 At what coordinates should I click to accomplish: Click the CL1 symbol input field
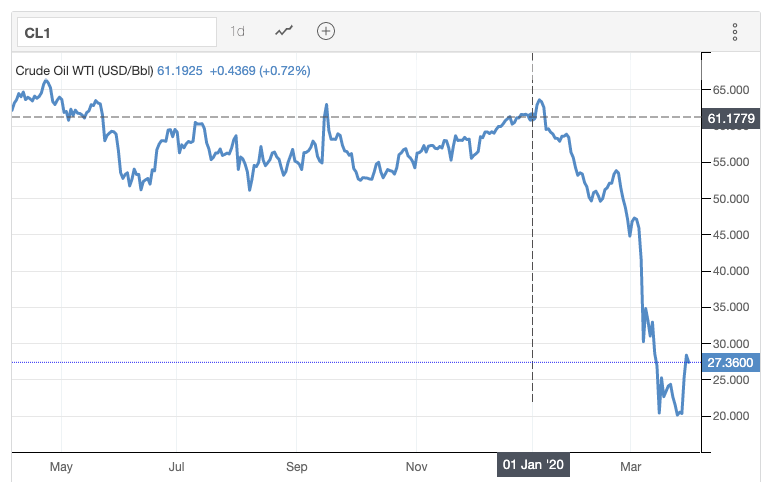click(x=117, y=32)
